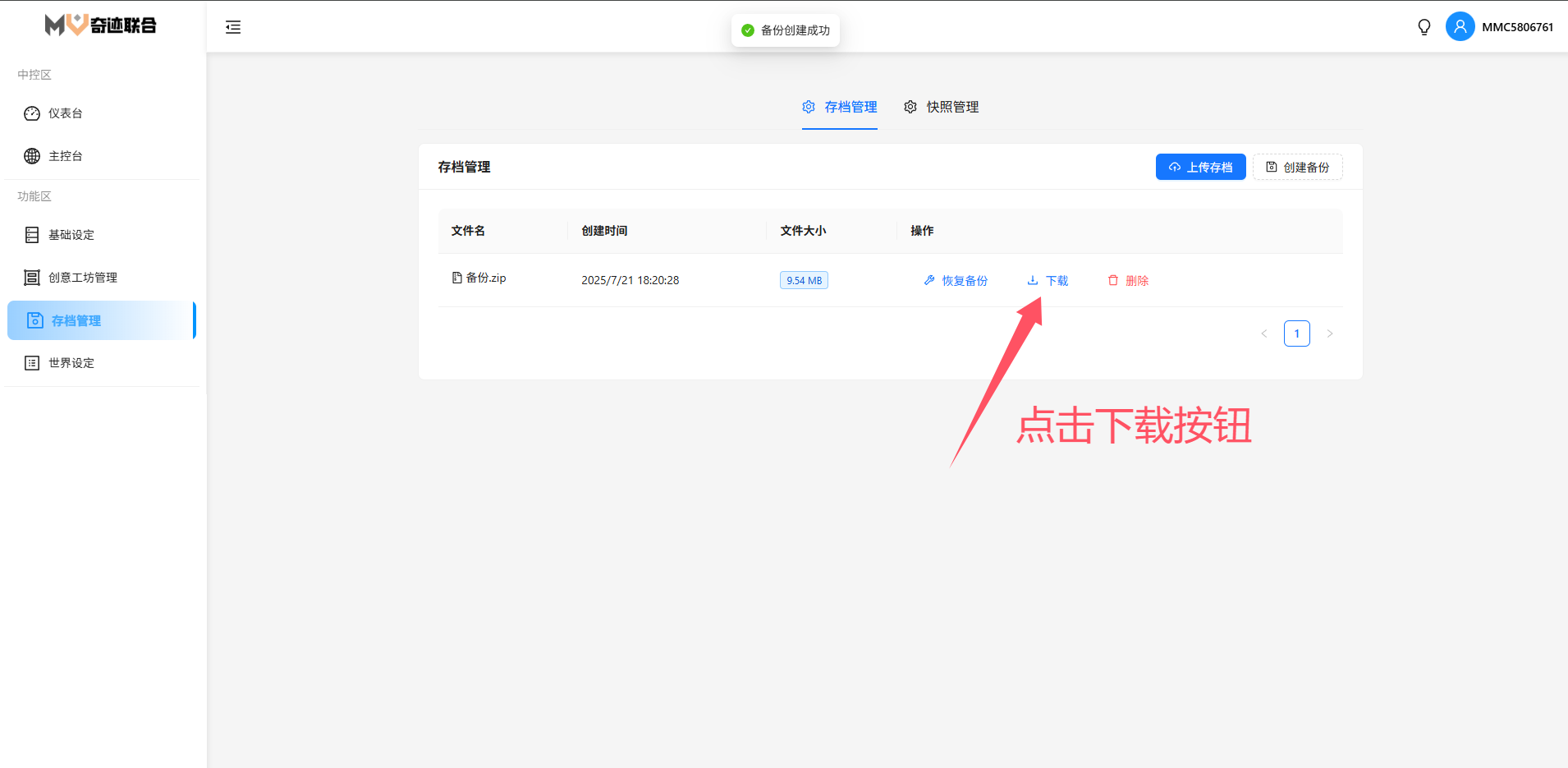Delete 备份.zip with the 删除 link
The width and height of the screenshot is (1568, 768).
[1128, 281]
